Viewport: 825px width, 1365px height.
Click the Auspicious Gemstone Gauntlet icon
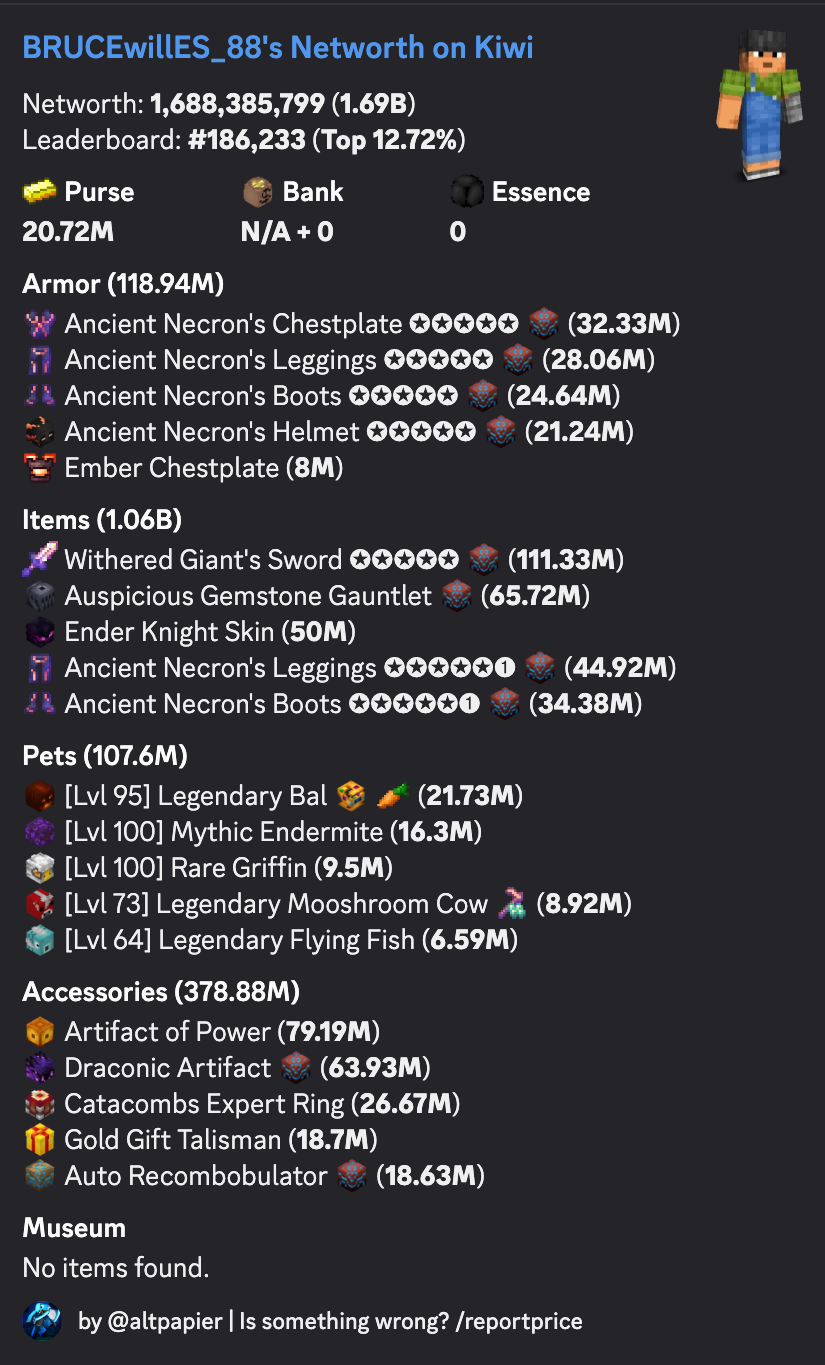39,596
